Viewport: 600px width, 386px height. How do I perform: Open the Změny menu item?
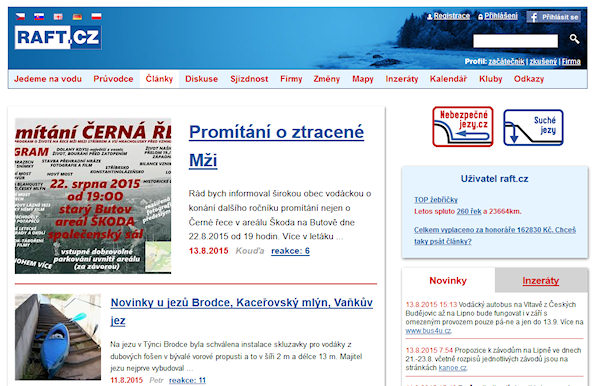tap(327, 79)
